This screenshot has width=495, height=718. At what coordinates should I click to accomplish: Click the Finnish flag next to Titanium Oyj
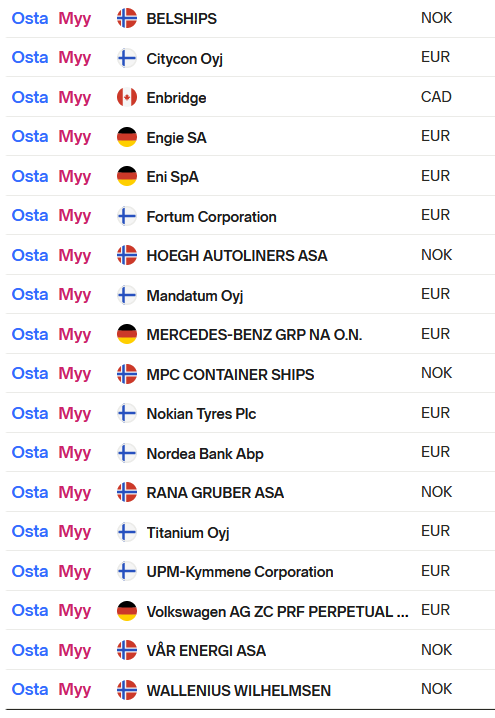(x=127, y=532)
